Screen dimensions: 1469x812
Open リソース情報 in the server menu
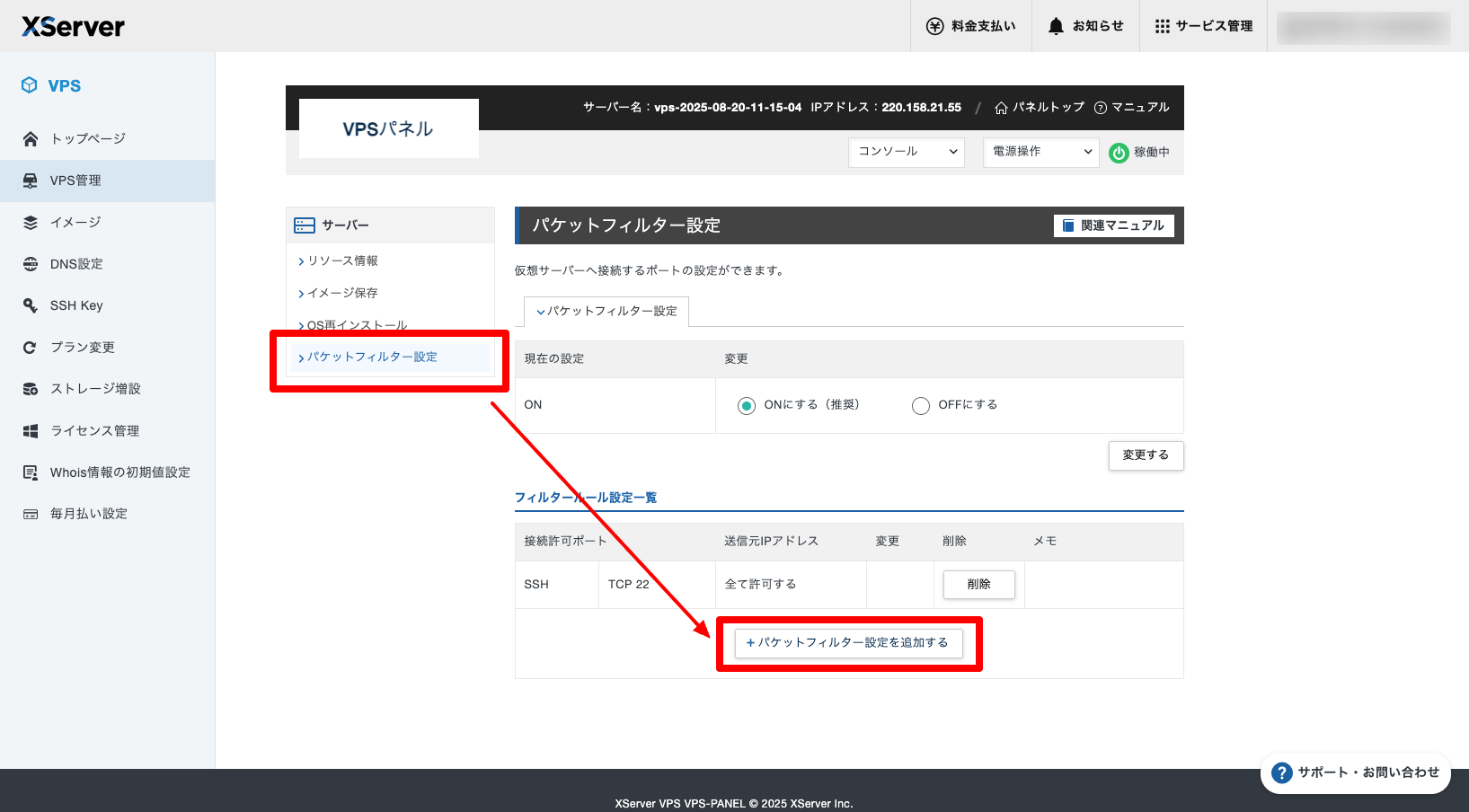342,260
